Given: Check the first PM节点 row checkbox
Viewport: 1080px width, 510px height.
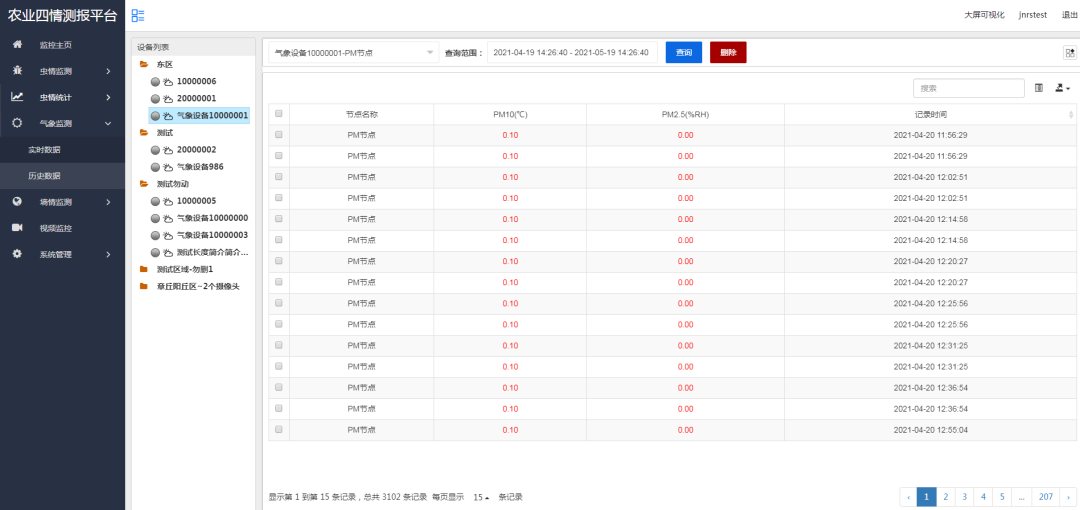Looking at the screenshot, I should pyautogui.click(x=279, y=135).
